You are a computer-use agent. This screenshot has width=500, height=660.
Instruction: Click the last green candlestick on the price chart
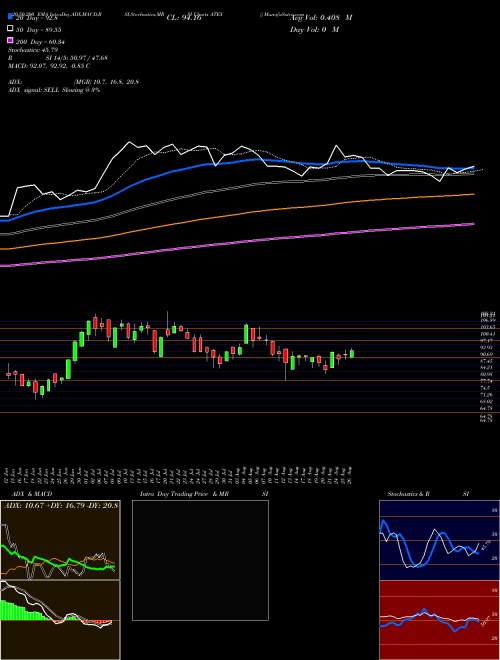click(352, 354)
